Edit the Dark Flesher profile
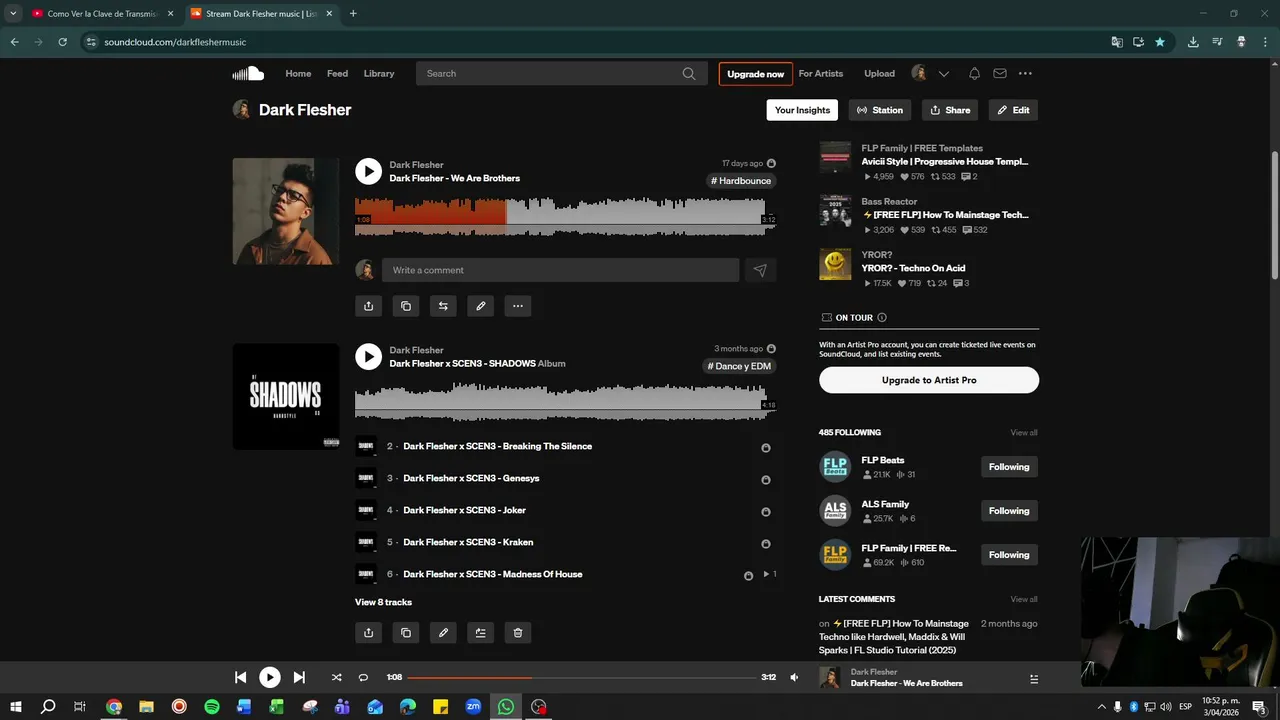The image size is (1280, 720). 1013,110
